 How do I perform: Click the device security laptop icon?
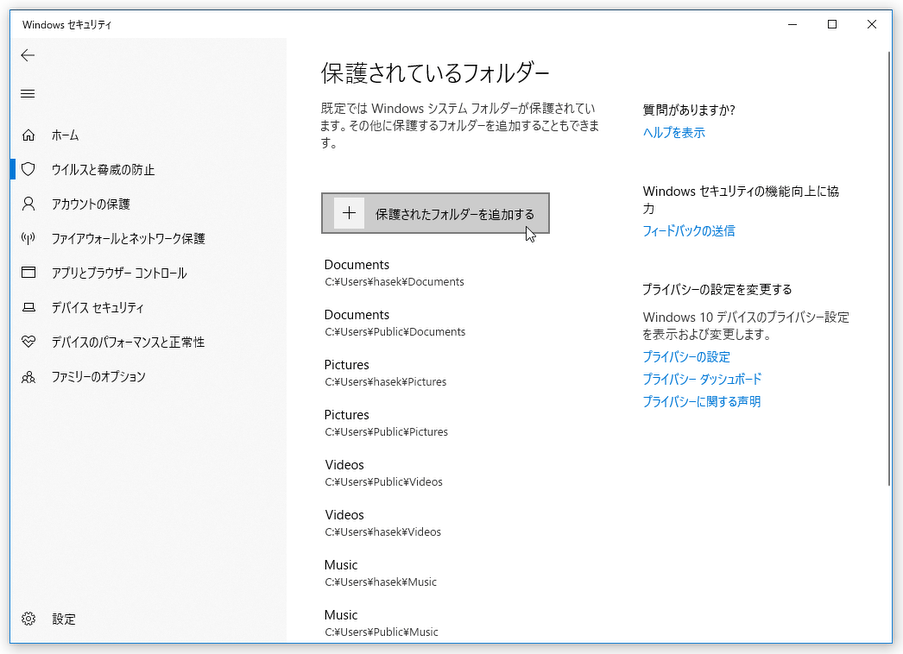pyautogui.click(x=28, y=307)
